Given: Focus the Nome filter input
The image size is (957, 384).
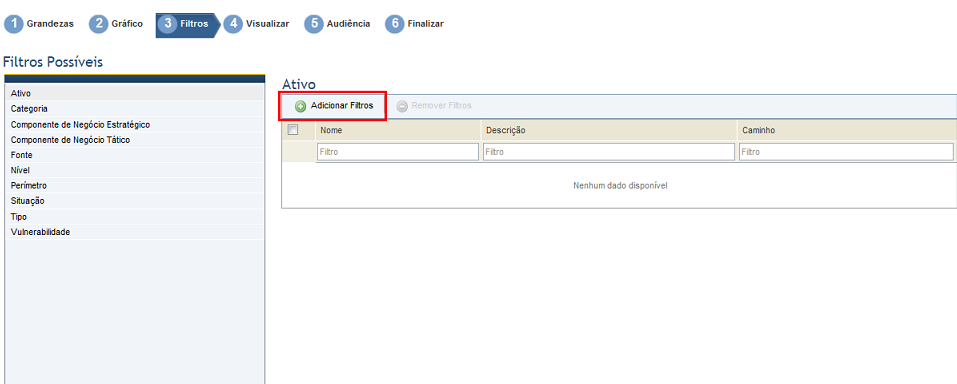Looking at the screenshot, I should [398, 152].
